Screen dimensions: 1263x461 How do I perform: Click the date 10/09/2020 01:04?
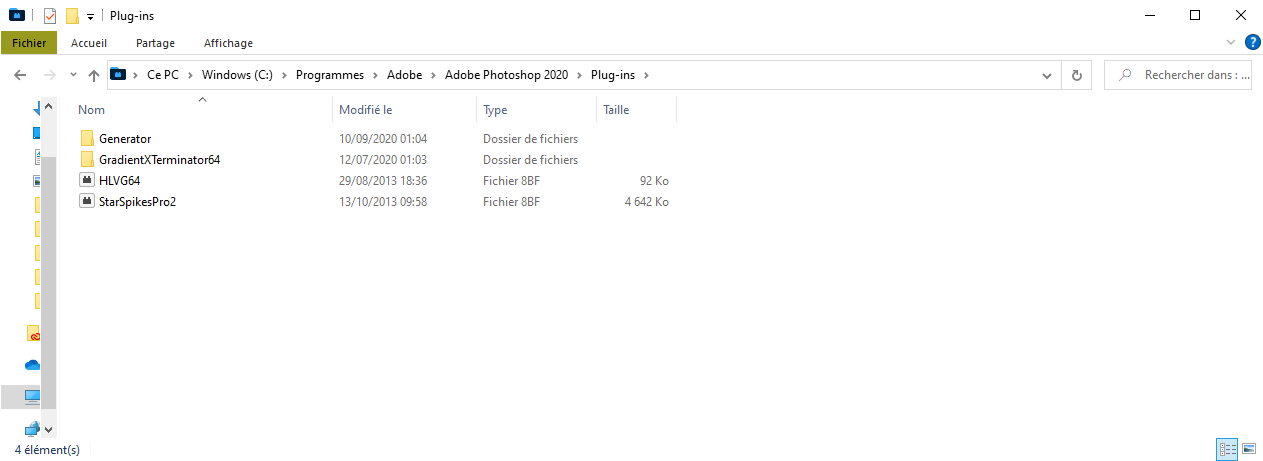[x=383, y=139]
